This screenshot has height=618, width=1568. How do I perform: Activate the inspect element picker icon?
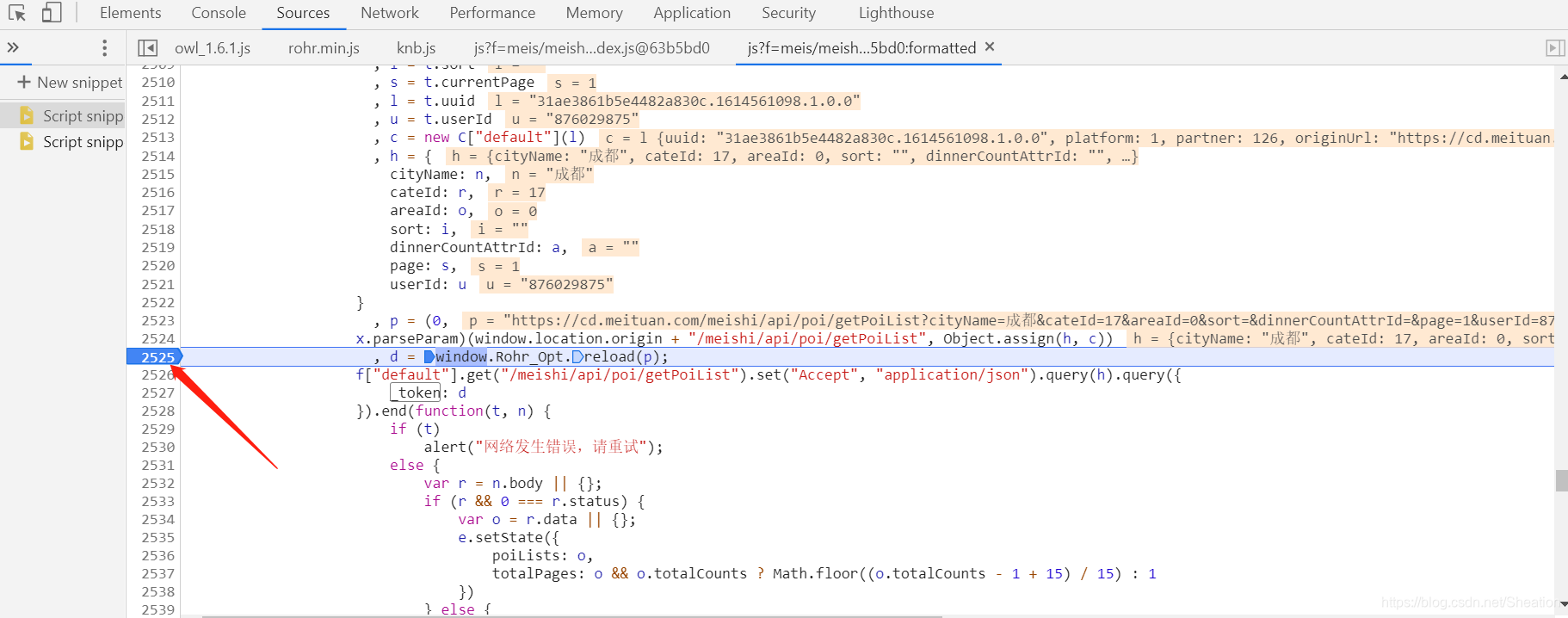[16, 13]
